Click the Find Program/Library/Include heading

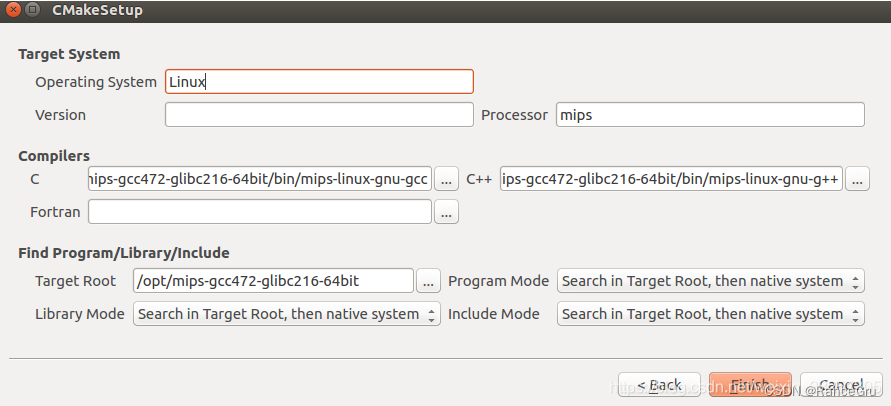(x=124, y=253)
